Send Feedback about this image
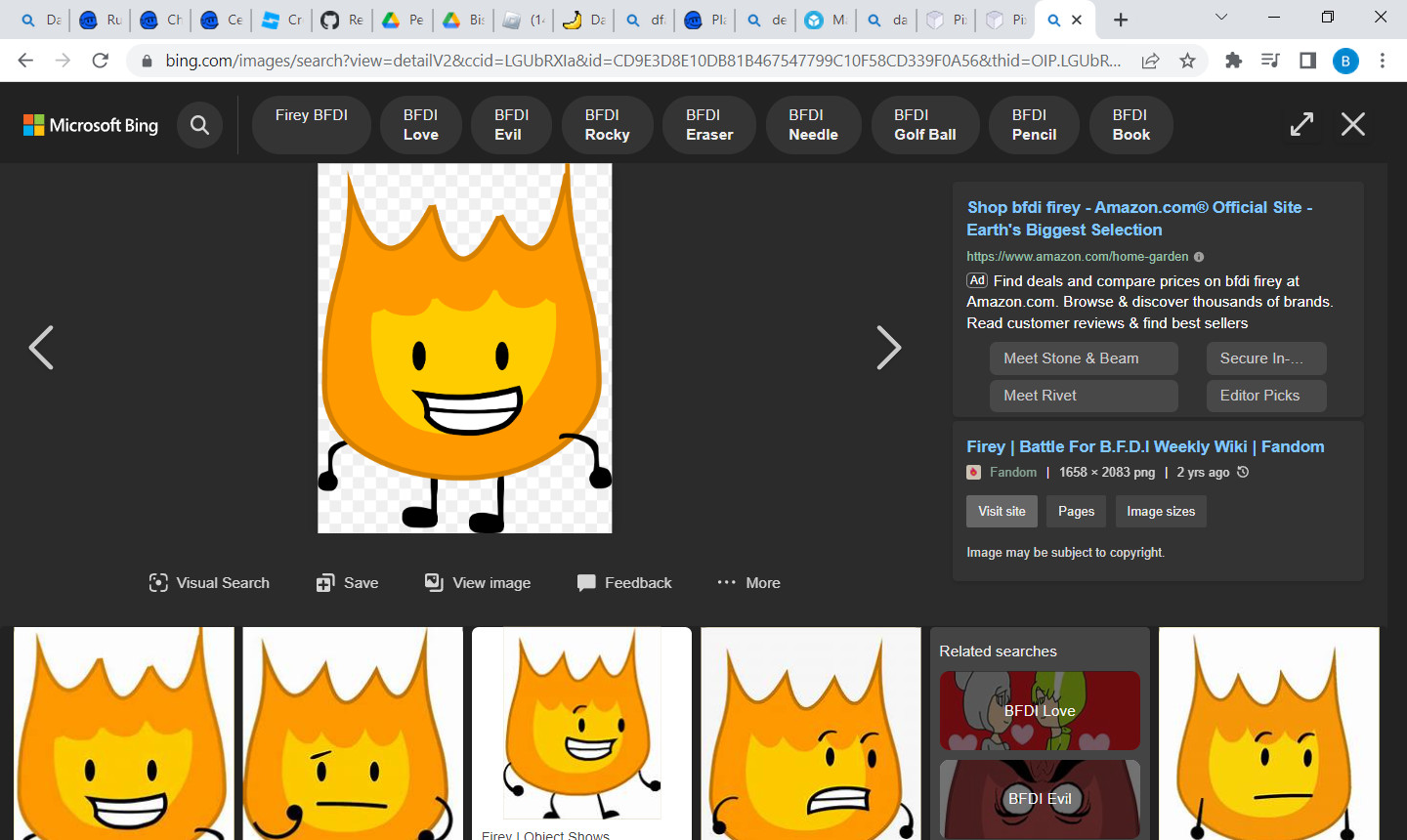This screenshot has width=1407, height=840. pos(624,583)
